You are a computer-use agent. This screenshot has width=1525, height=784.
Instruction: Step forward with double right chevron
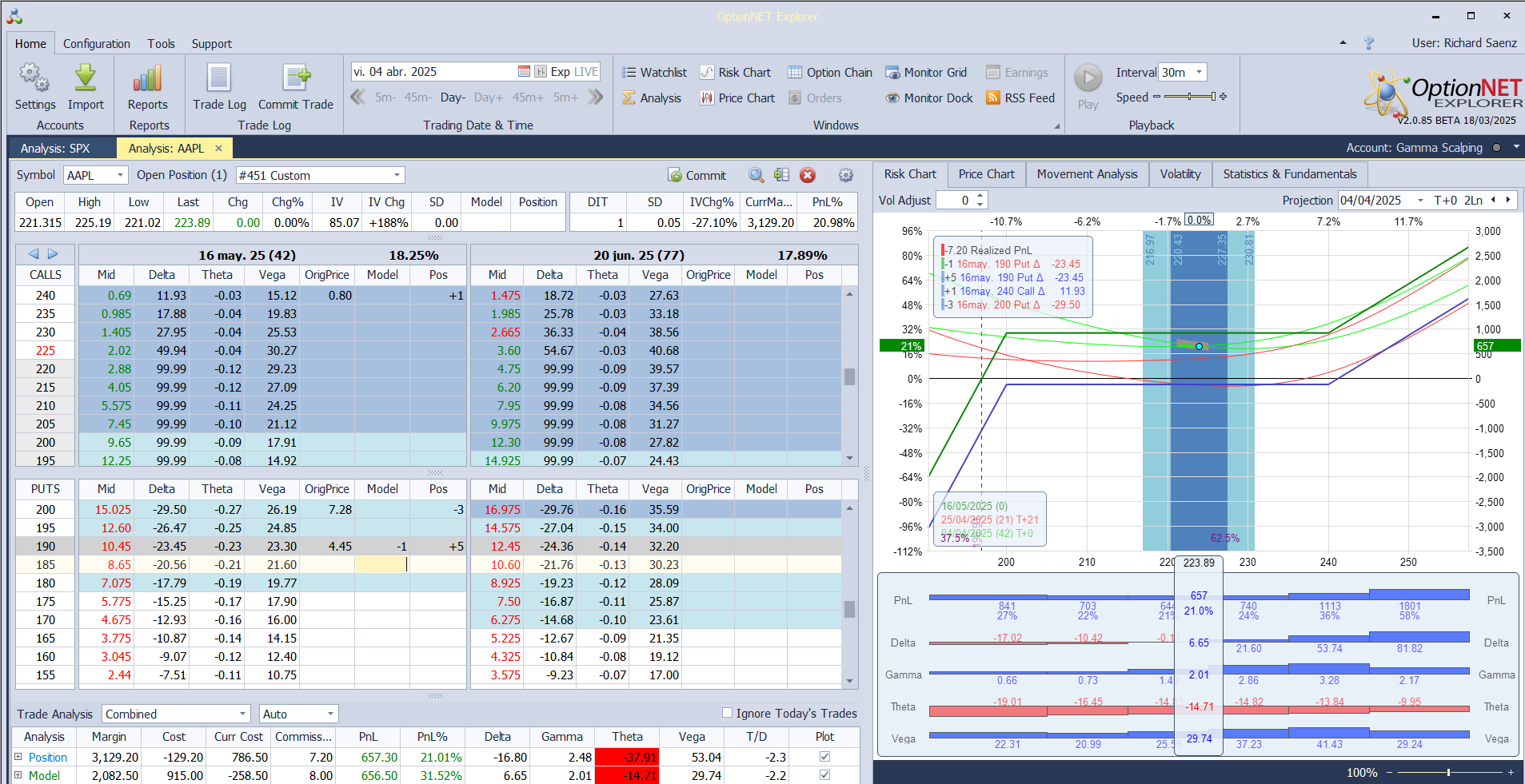(x=595, y=98)
